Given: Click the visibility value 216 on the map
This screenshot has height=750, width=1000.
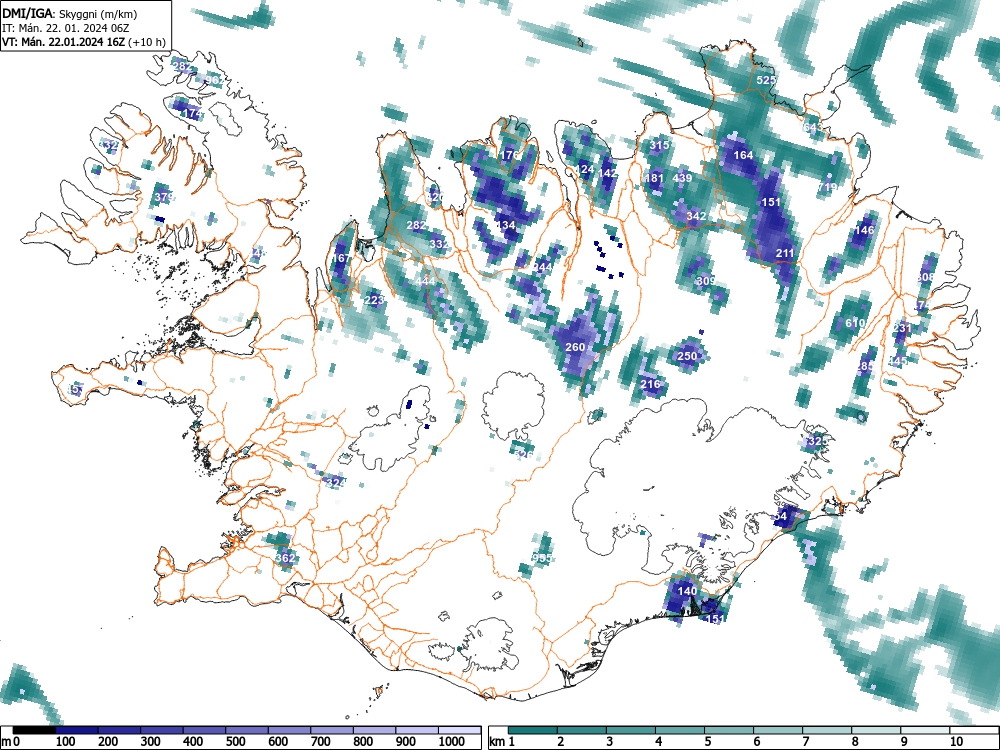Looking at the screenshot, I should click(651, 384).
